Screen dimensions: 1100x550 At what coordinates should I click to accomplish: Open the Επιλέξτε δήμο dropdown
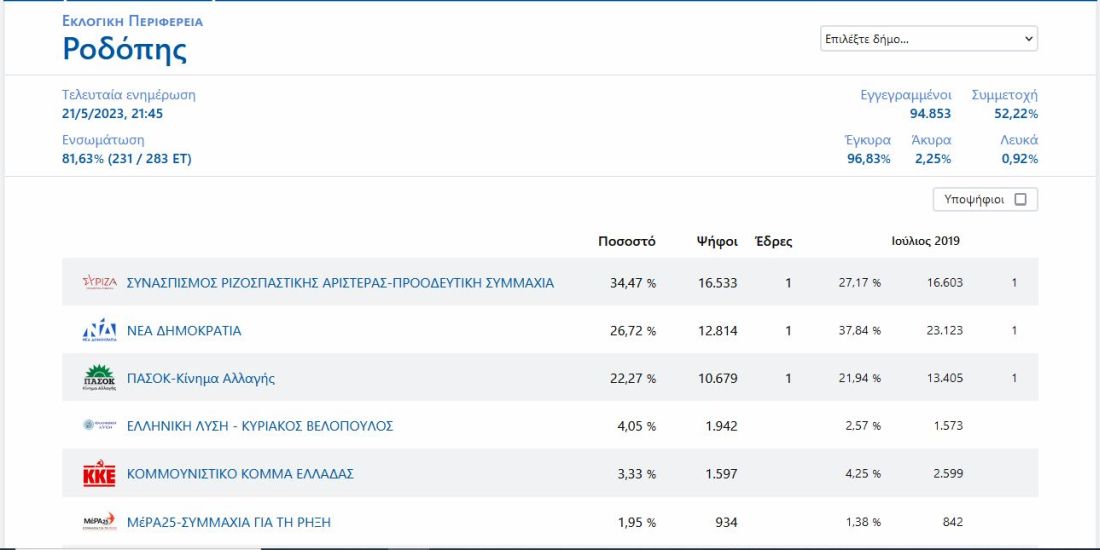[929, 39]
